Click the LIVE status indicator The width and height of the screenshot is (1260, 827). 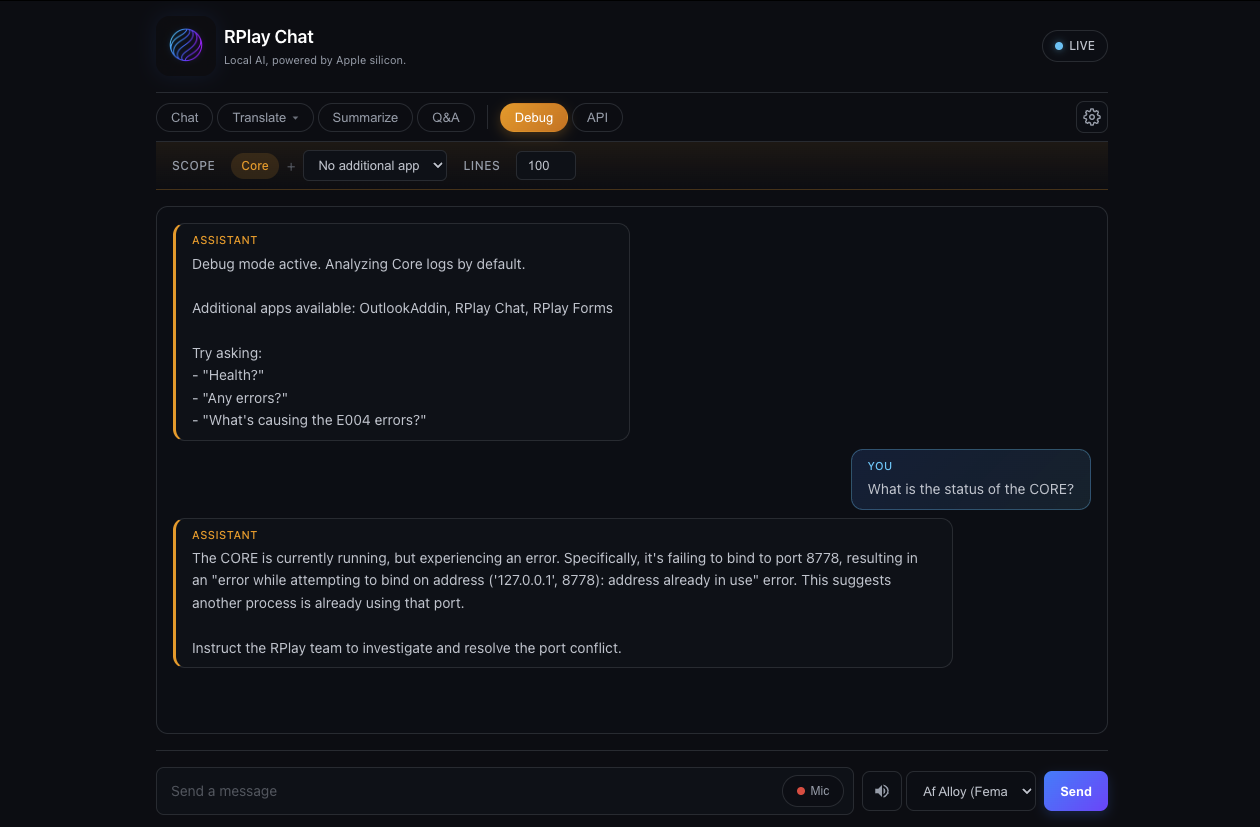1074,45
